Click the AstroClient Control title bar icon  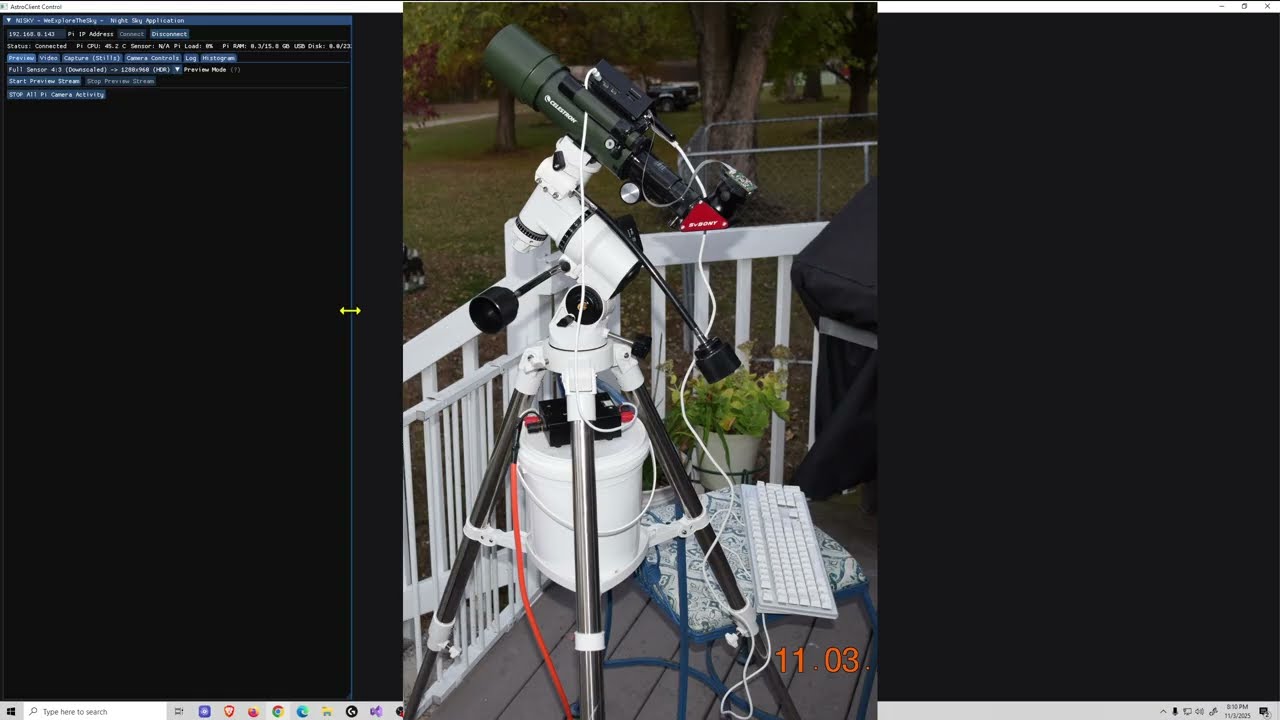(5, 6)
